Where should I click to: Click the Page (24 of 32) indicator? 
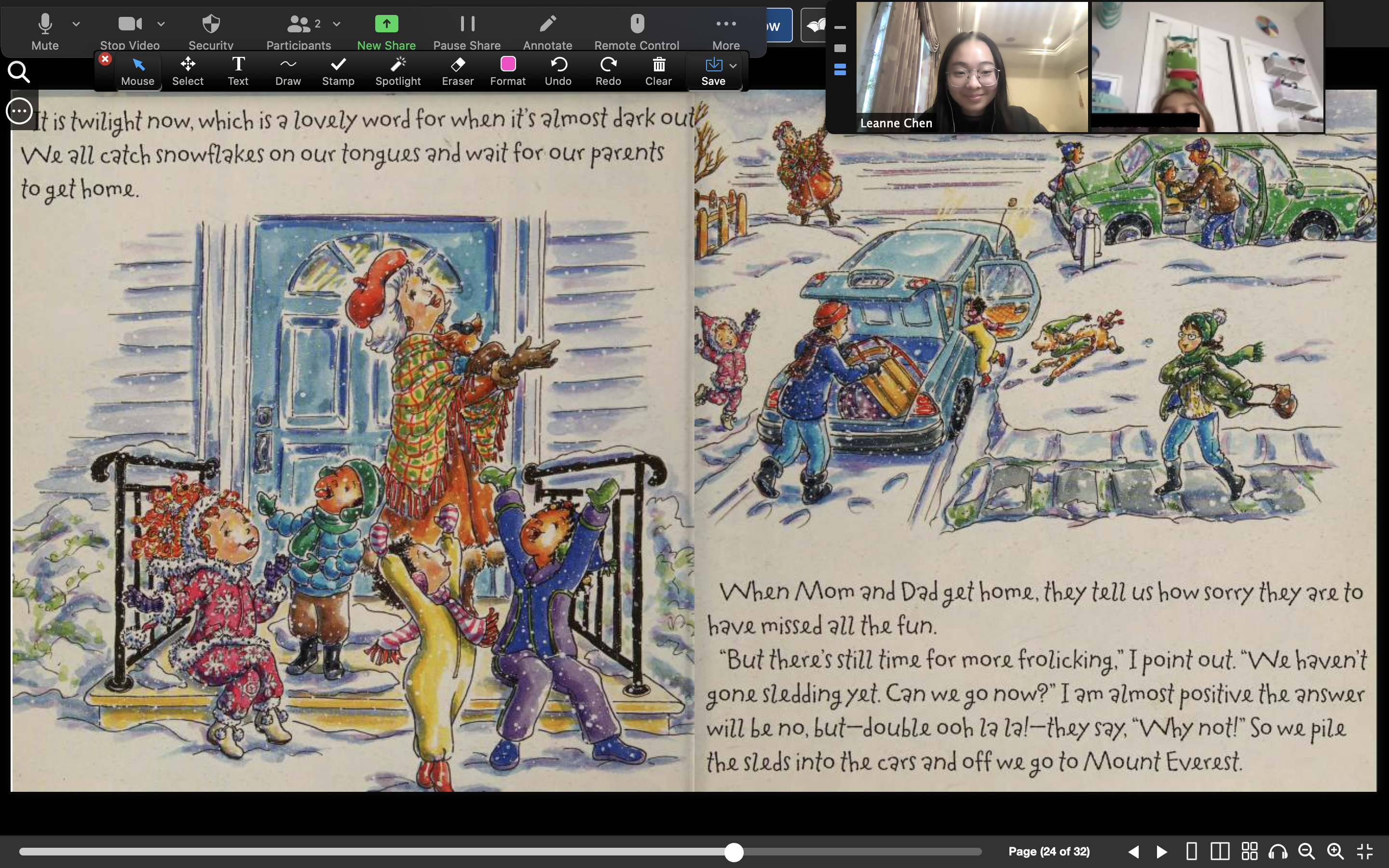1049,851
